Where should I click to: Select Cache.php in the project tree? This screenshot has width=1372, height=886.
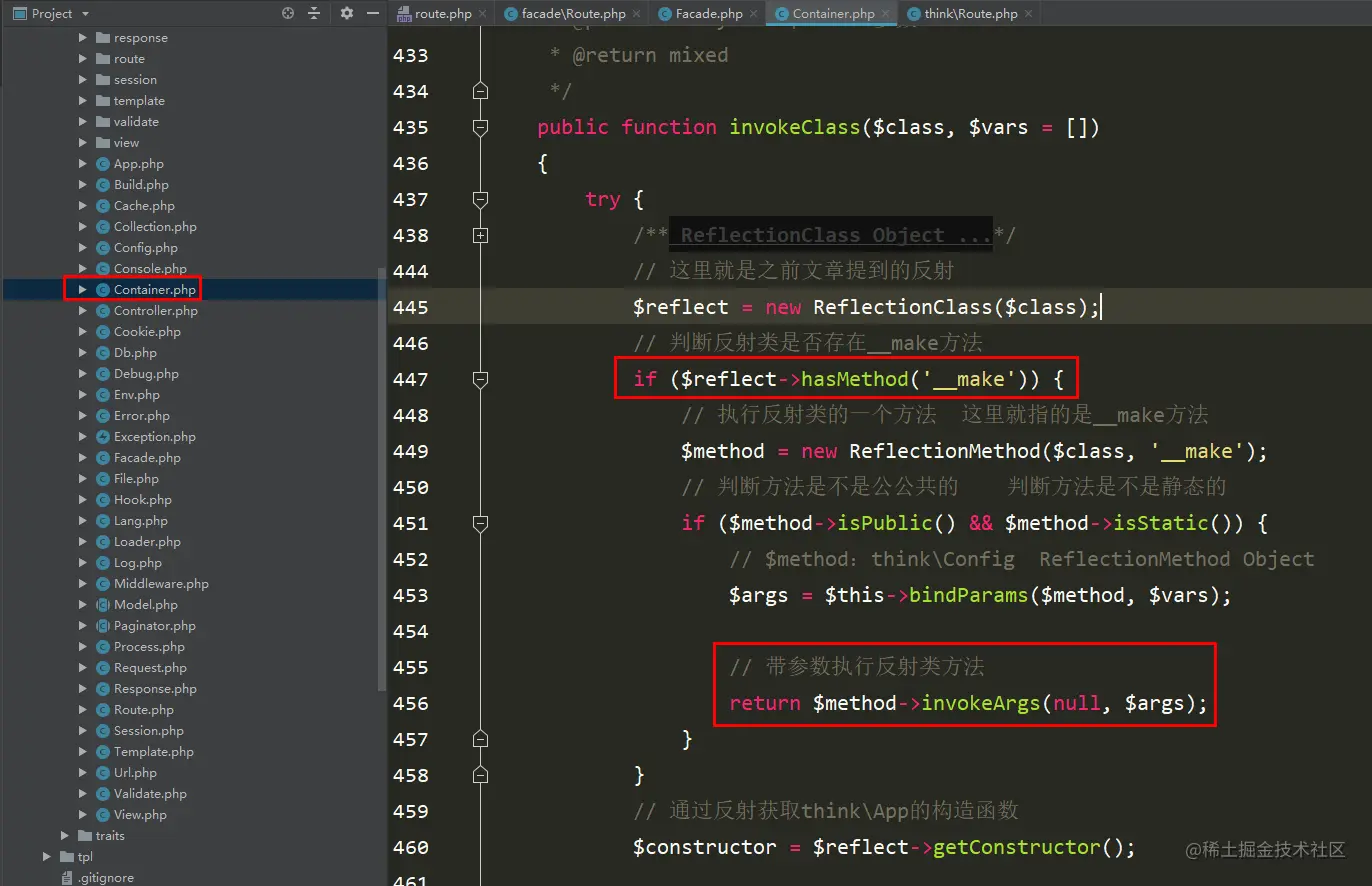pos(144,206)
